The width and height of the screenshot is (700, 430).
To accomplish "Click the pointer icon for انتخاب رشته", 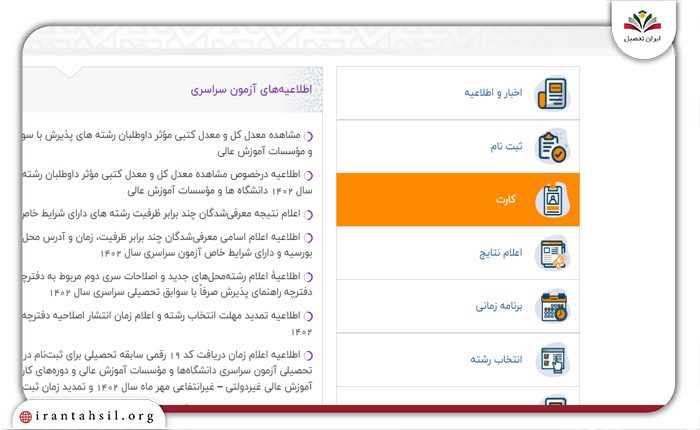I will click(x=552, y=359).
